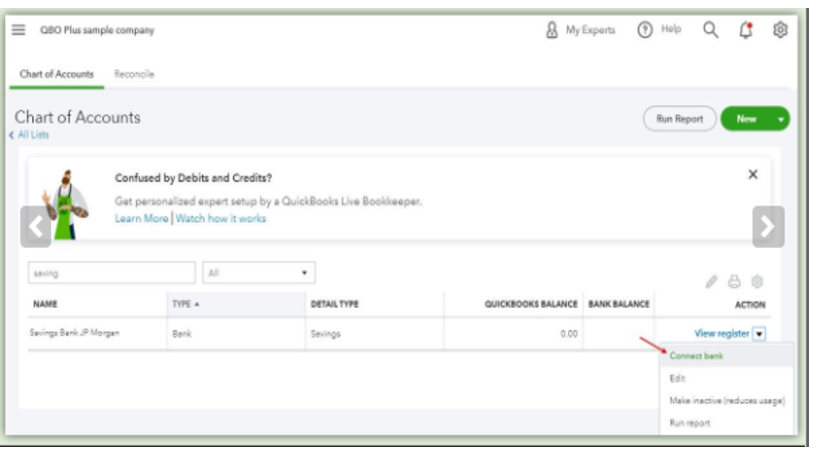Sort by the Type column header
821x468 pixels.
[x=185, y=304]
